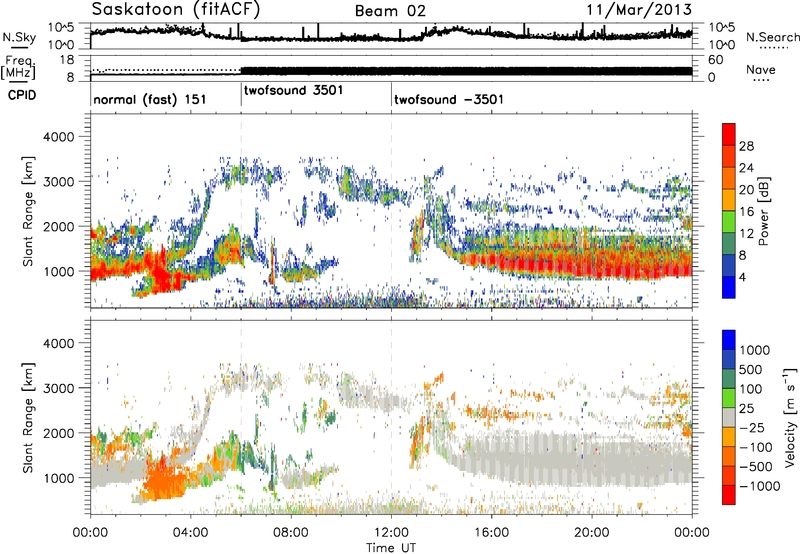Viewport: 800px width, 554px height.
Task: Click the CPID label
Action: (21, 95)
